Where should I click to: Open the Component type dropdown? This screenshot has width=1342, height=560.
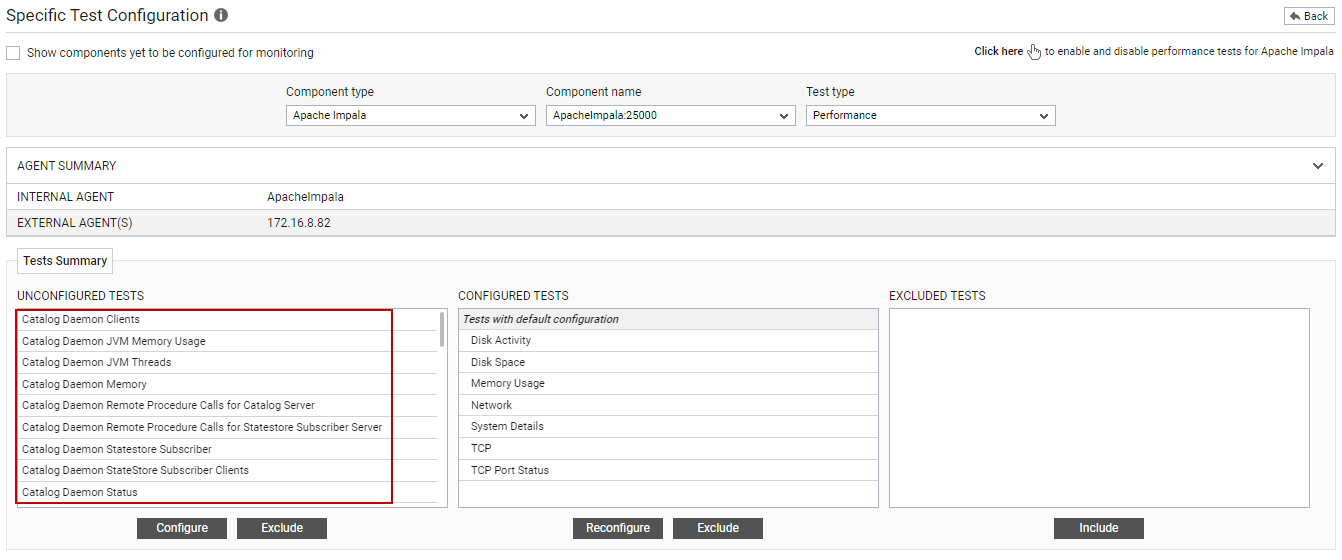pos(411,116)
